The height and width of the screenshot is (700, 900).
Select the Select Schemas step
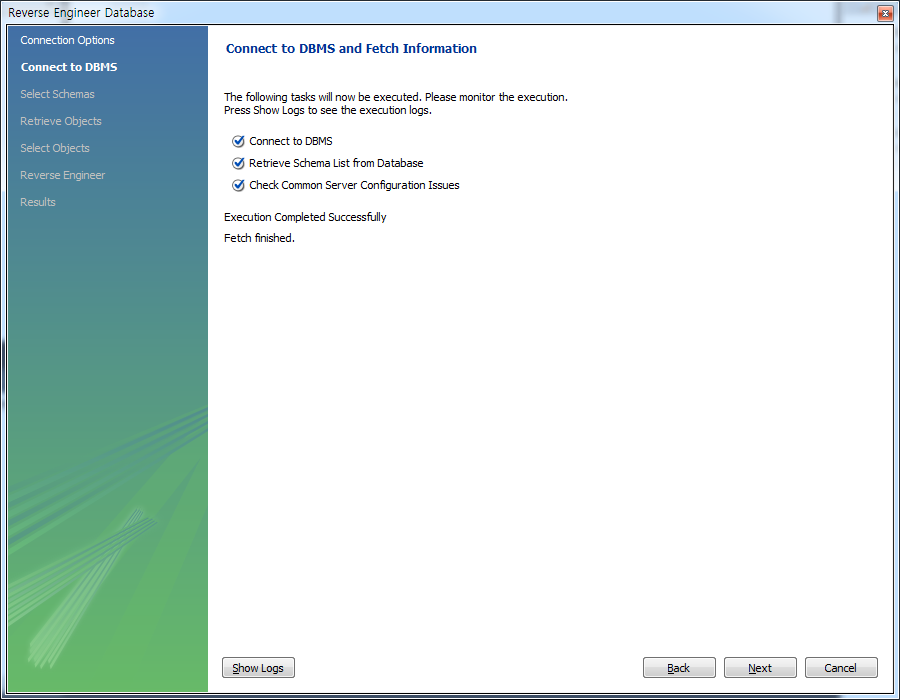coord(57,94)
